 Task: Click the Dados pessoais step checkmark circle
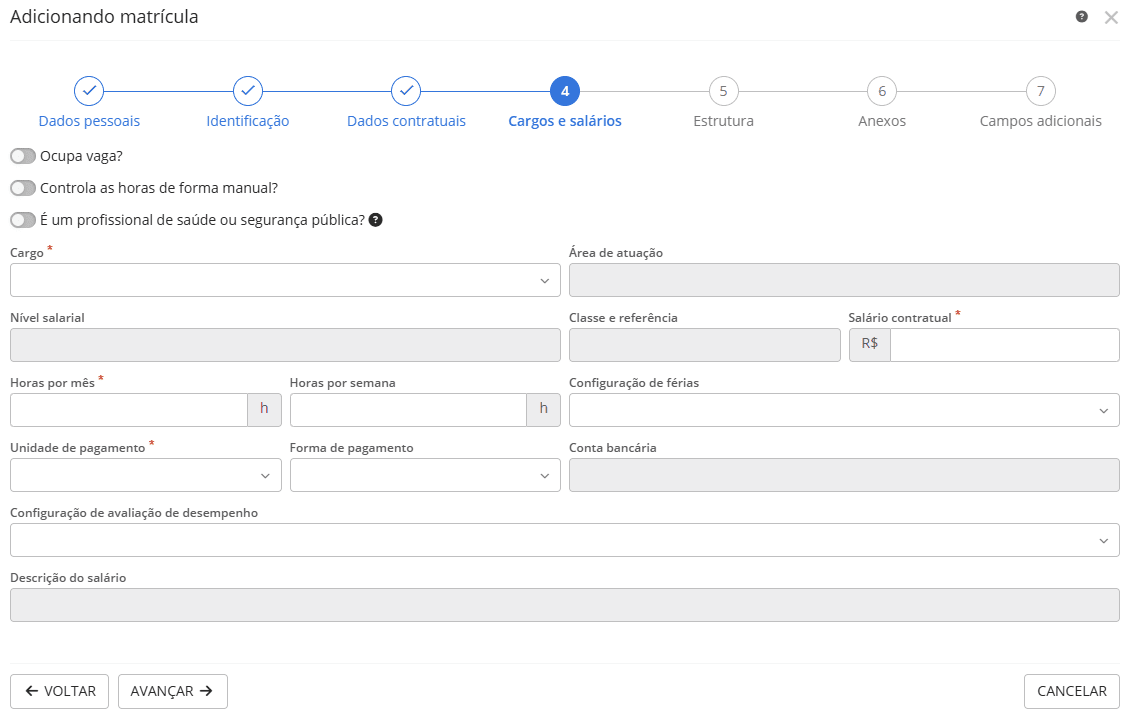(x=89, y=91)
